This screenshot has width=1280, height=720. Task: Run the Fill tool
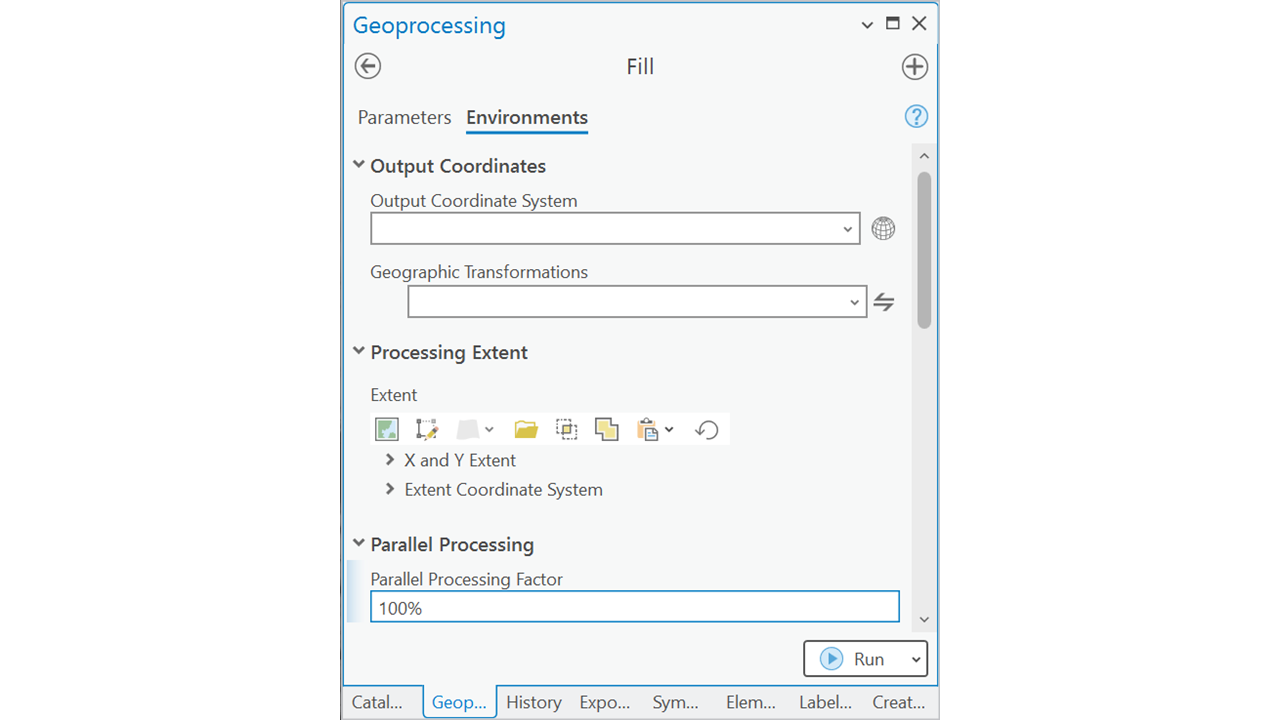[854, 659]
